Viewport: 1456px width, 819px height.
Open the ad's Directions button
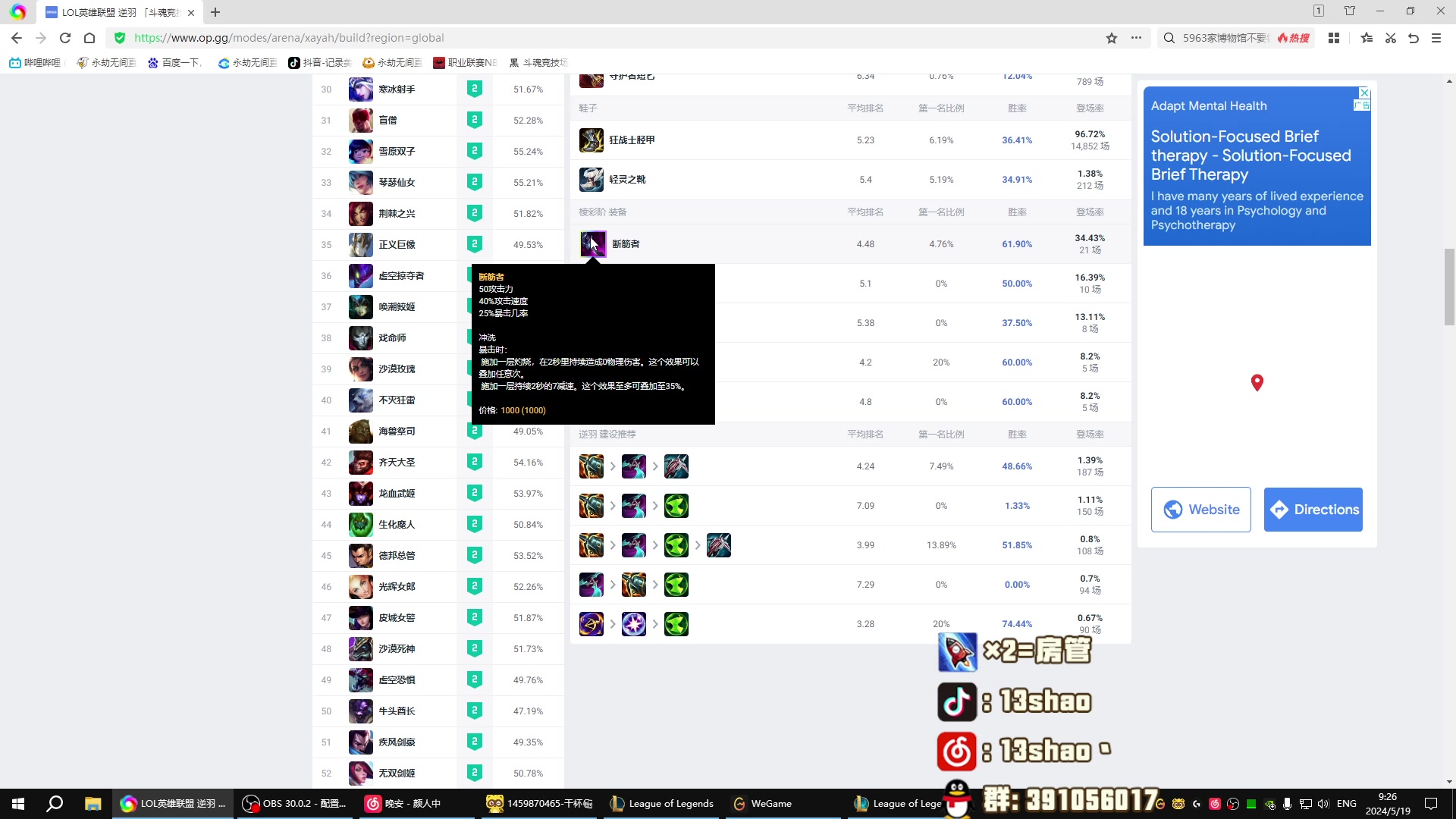tap(1313, 510)
